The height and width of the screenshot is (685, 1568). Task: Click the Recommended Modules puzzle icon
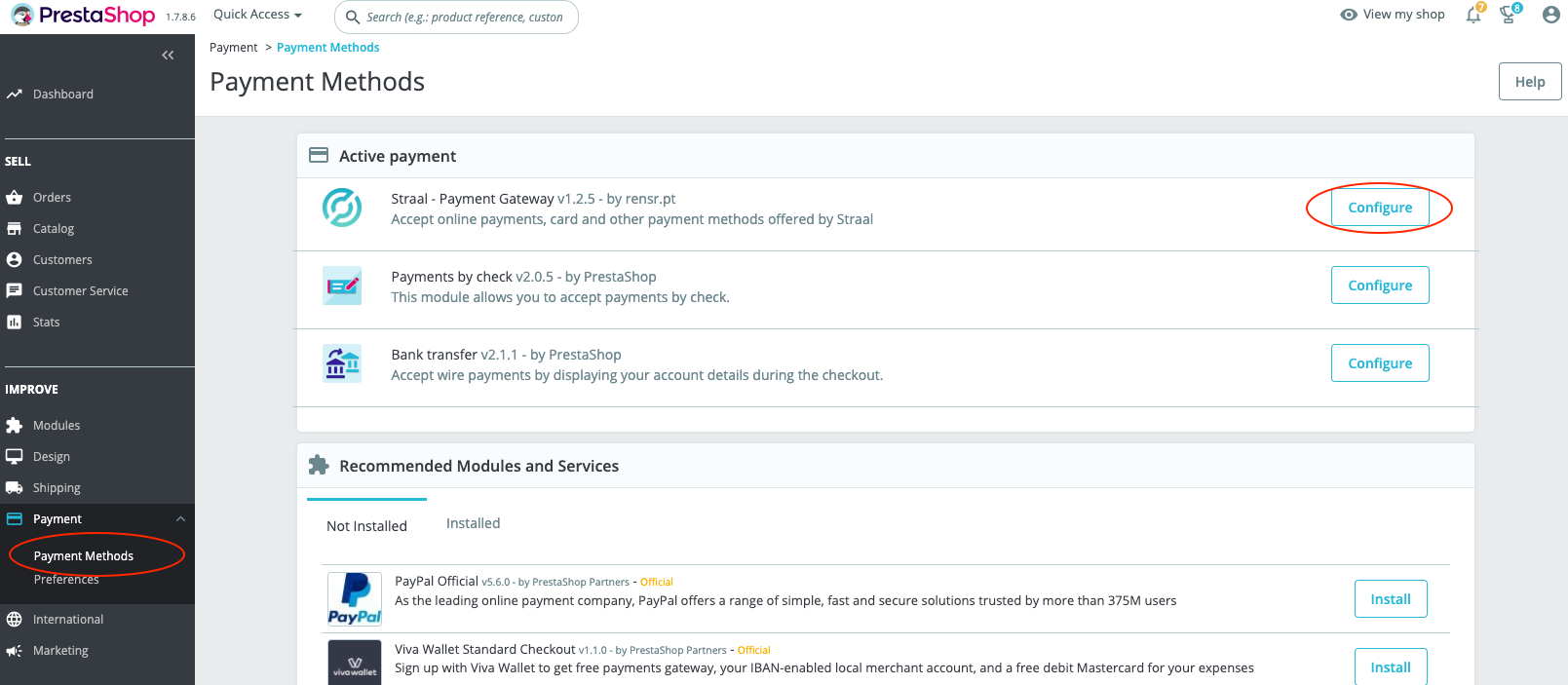(319, 466)
